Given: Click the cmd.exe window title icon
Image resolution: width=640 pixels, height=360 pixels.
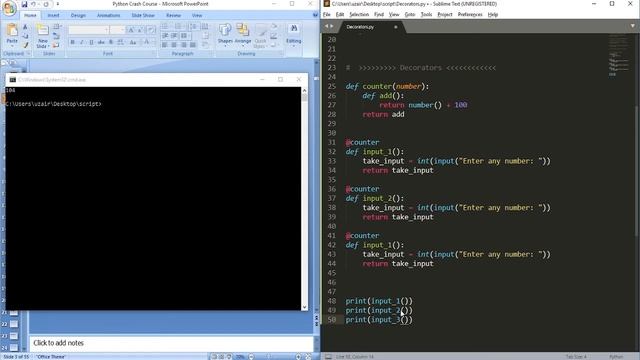Looking at the screenshot, I should click(x=12, y=80).
